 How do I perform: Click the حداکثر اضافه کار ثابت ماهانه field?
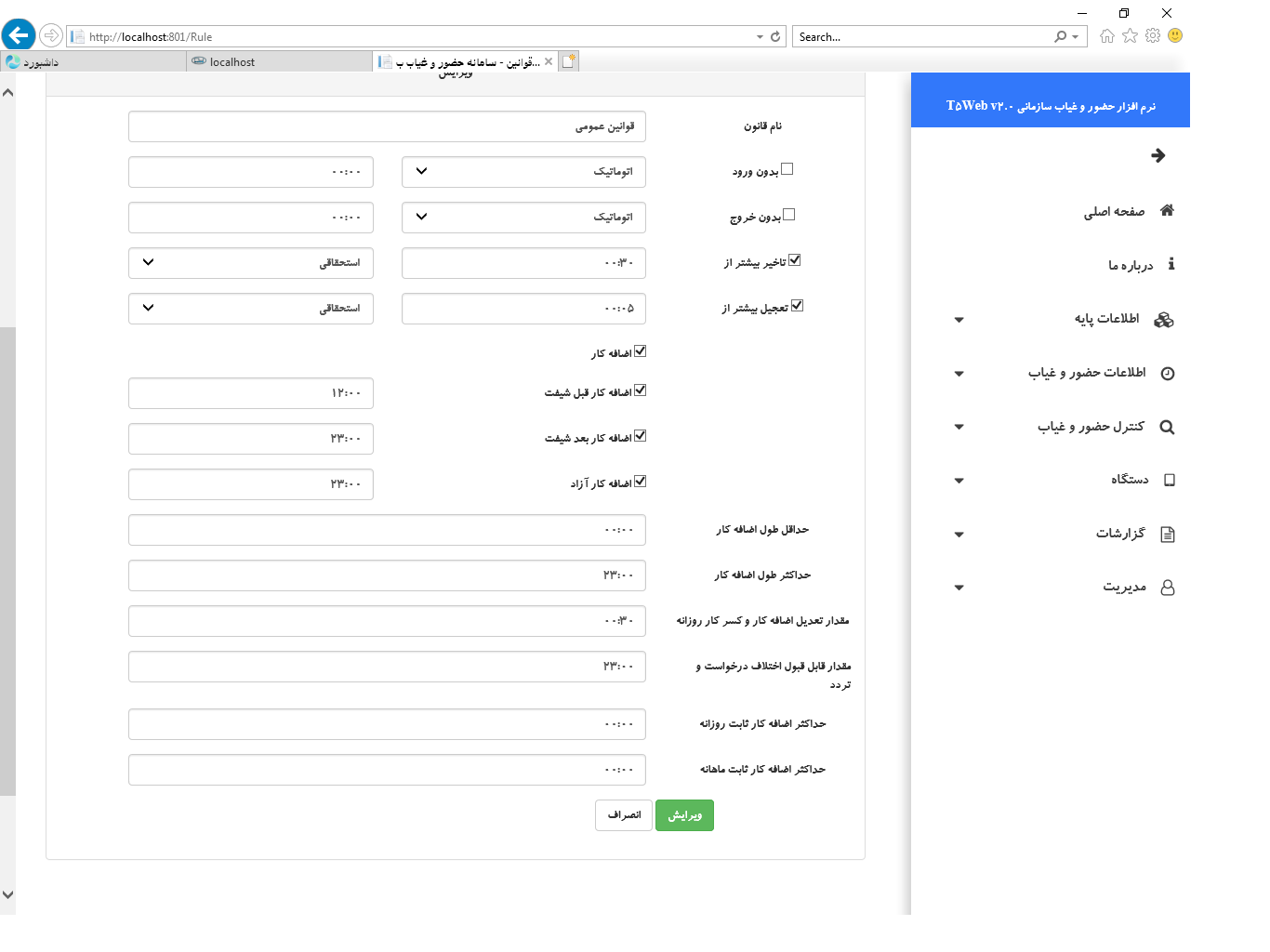tap(387, 770)
